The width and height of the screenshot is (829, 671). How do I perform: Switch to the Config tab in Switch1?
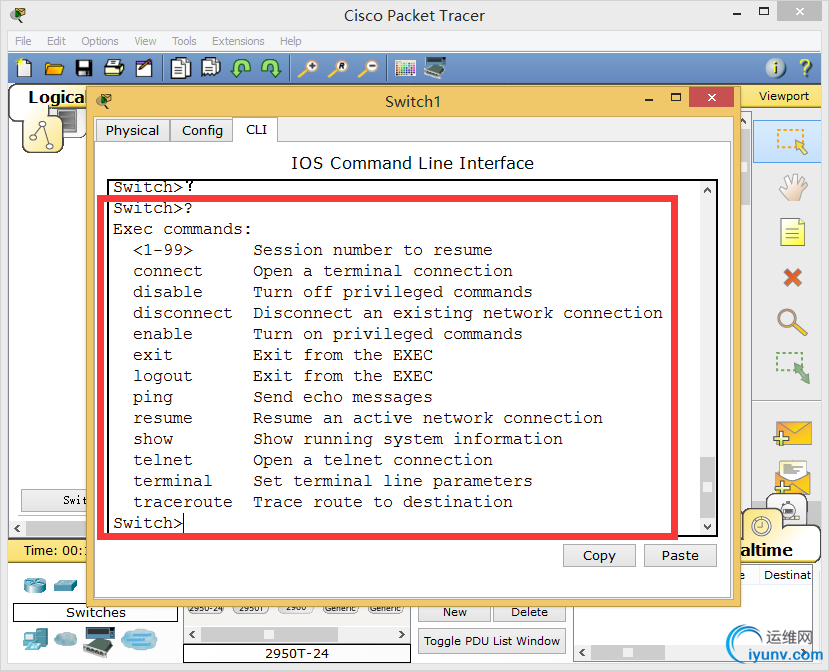click(202, 130)
